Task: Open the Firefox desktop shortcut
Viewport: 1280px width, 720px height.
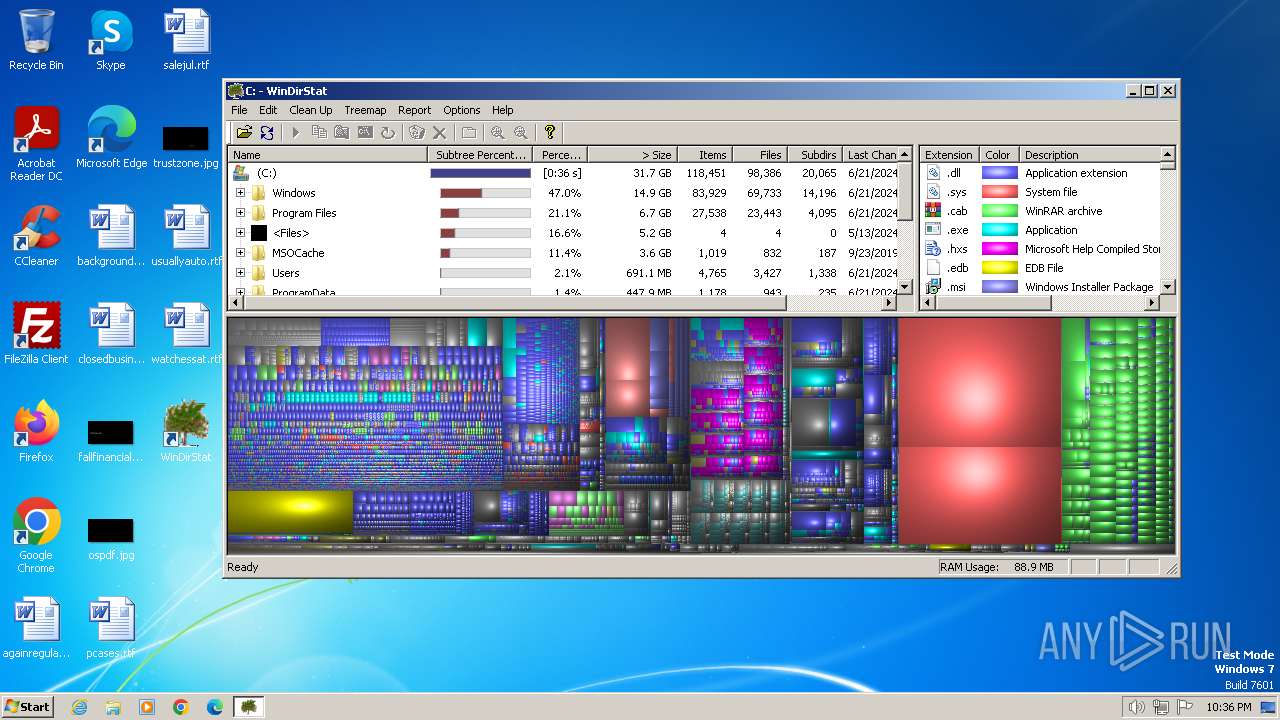Action: coord(36,432)
